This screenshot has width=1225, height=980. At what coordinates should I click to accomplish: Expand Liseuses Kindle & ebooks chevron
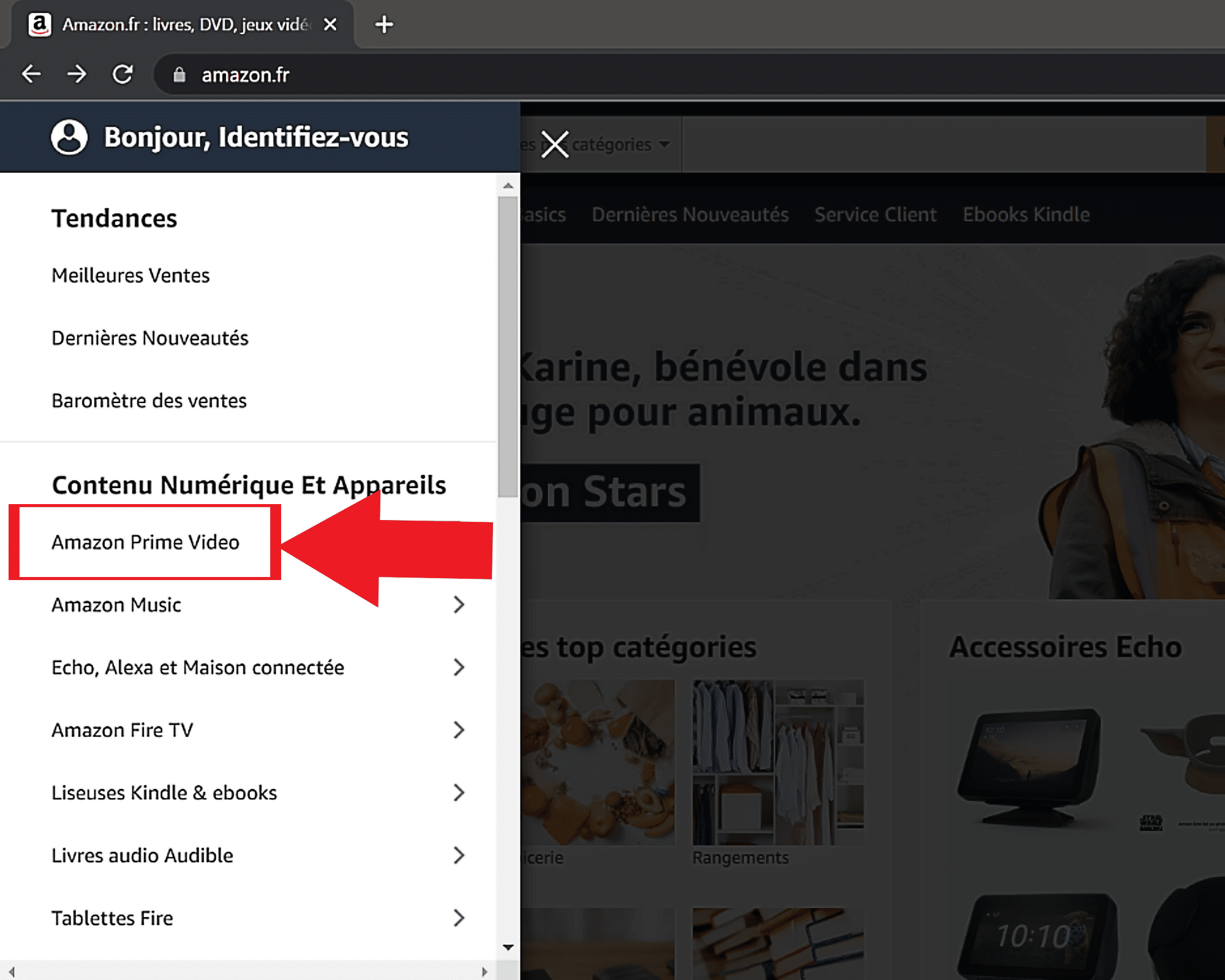coord(459,793)
